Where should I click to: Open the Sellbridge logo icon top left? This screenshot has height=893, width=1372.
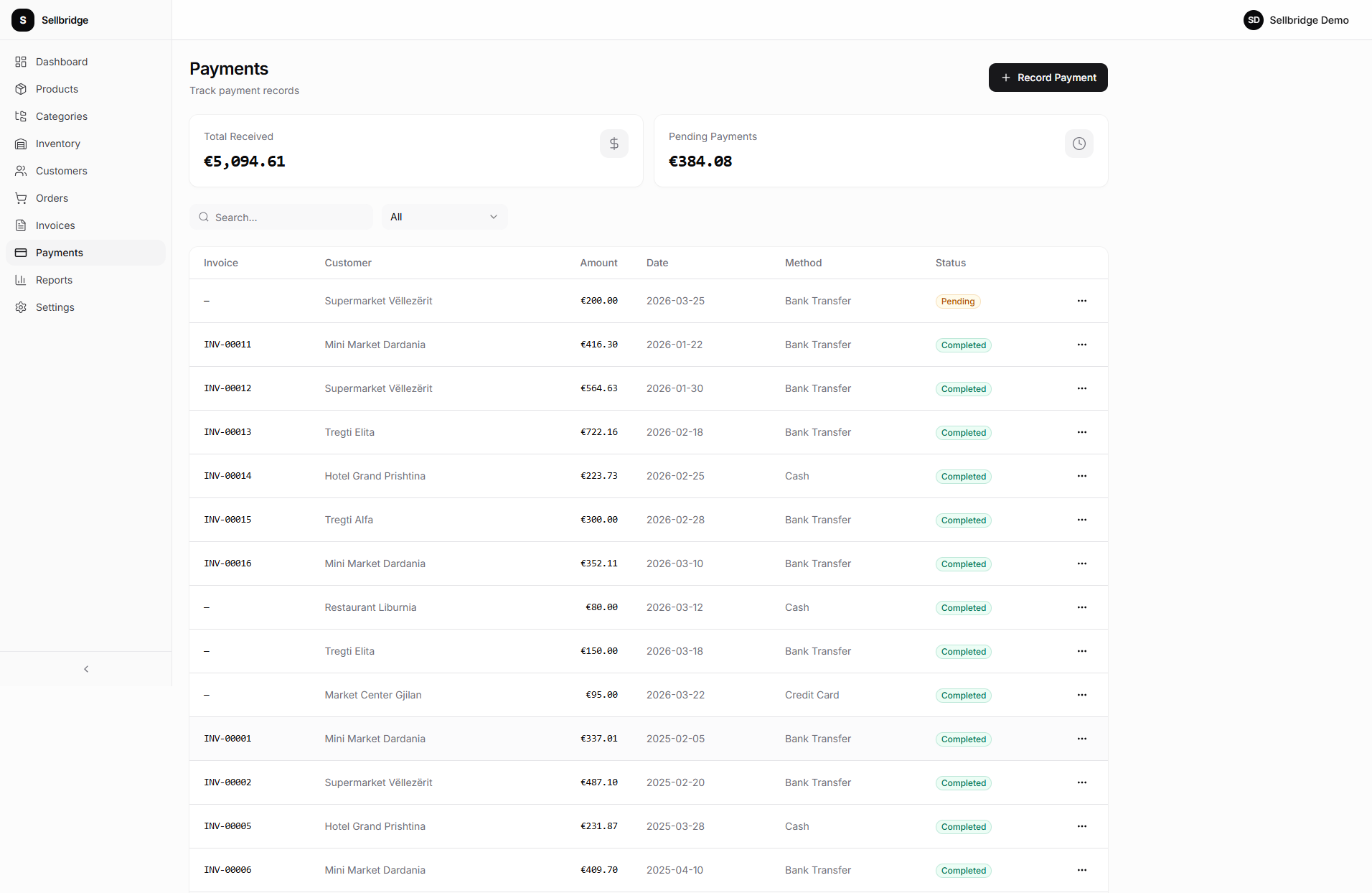pos(23,20)
